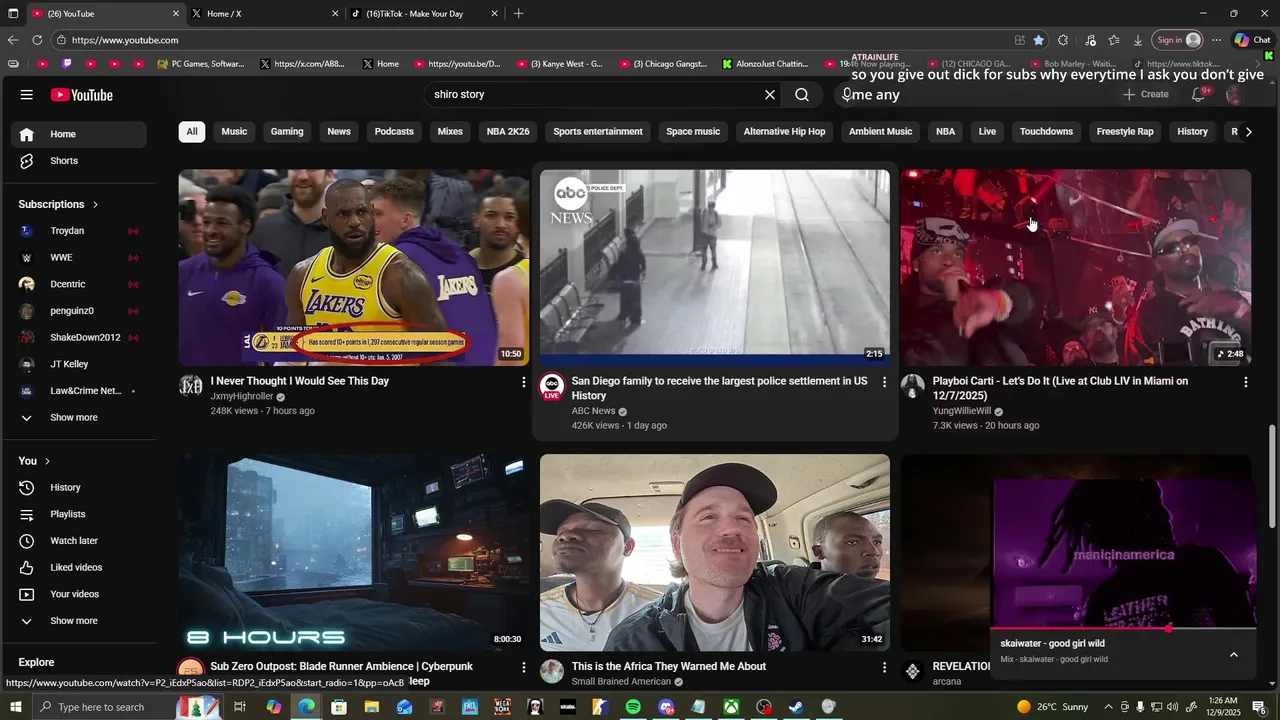Image resolution: width=1280 pixels, height=720 pixels.
Task: Open YungWillieWill channel avatar
Action: click(x=913, y=387)
